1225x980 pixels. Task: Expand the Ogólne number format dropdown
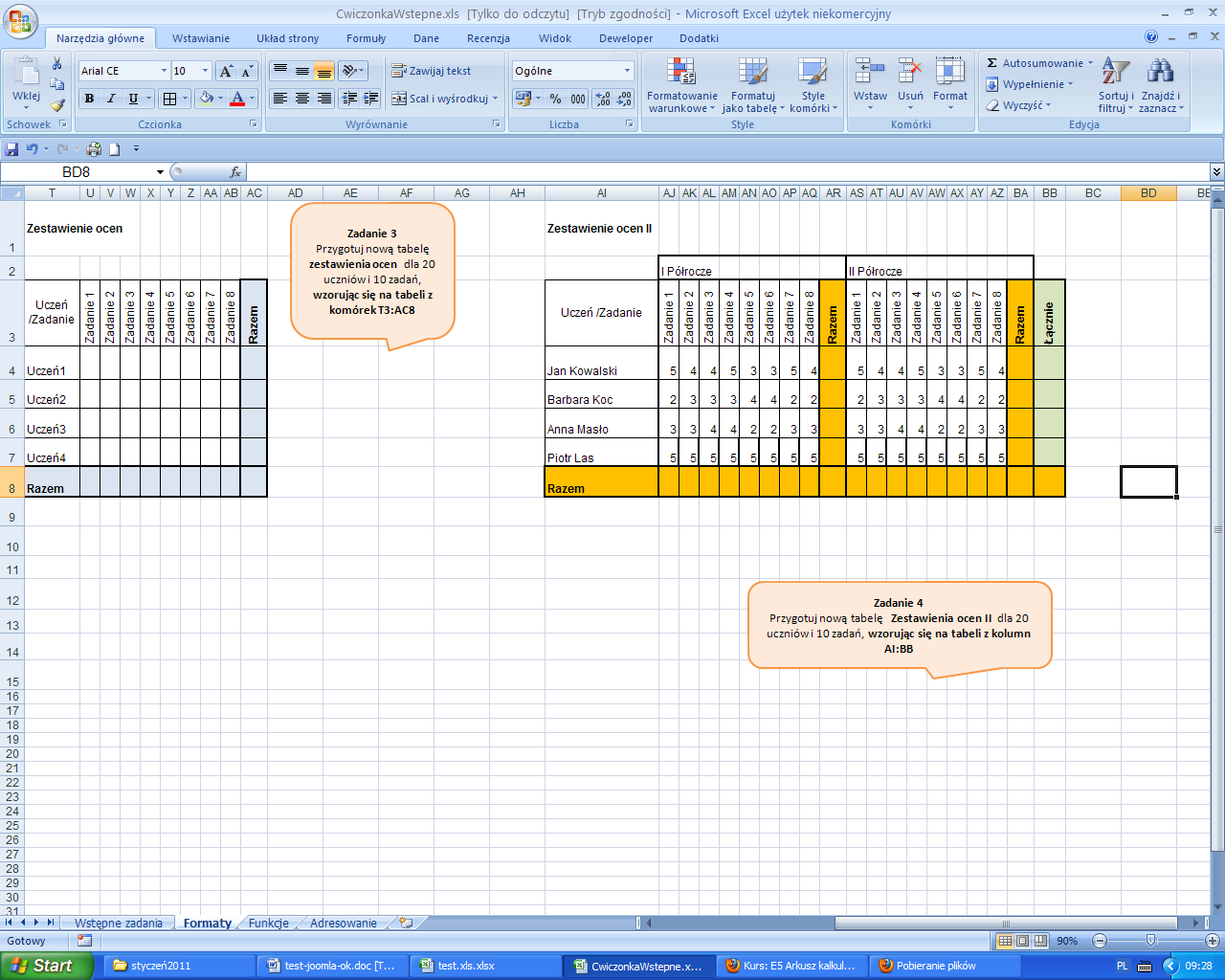(x=627, y=71)
